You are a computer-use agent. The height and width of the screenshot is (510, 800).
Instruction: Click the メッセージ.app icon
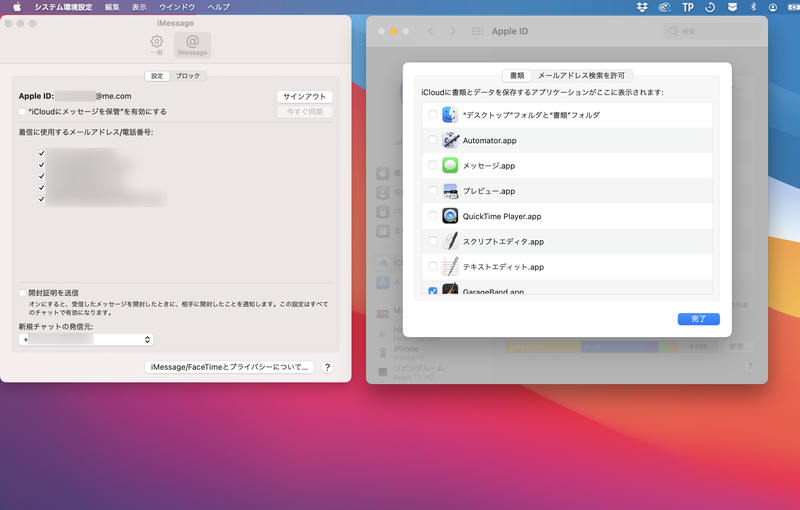450,165
